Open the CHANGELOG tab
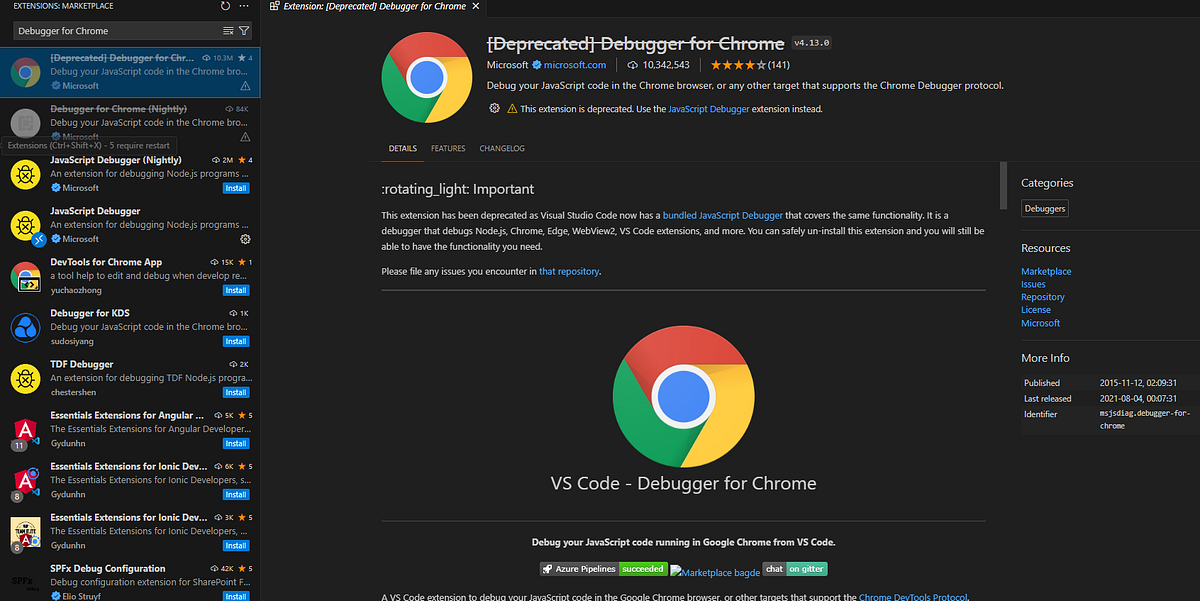Image resolution: width=1200 pixels, height=601 pixels. 501,148
